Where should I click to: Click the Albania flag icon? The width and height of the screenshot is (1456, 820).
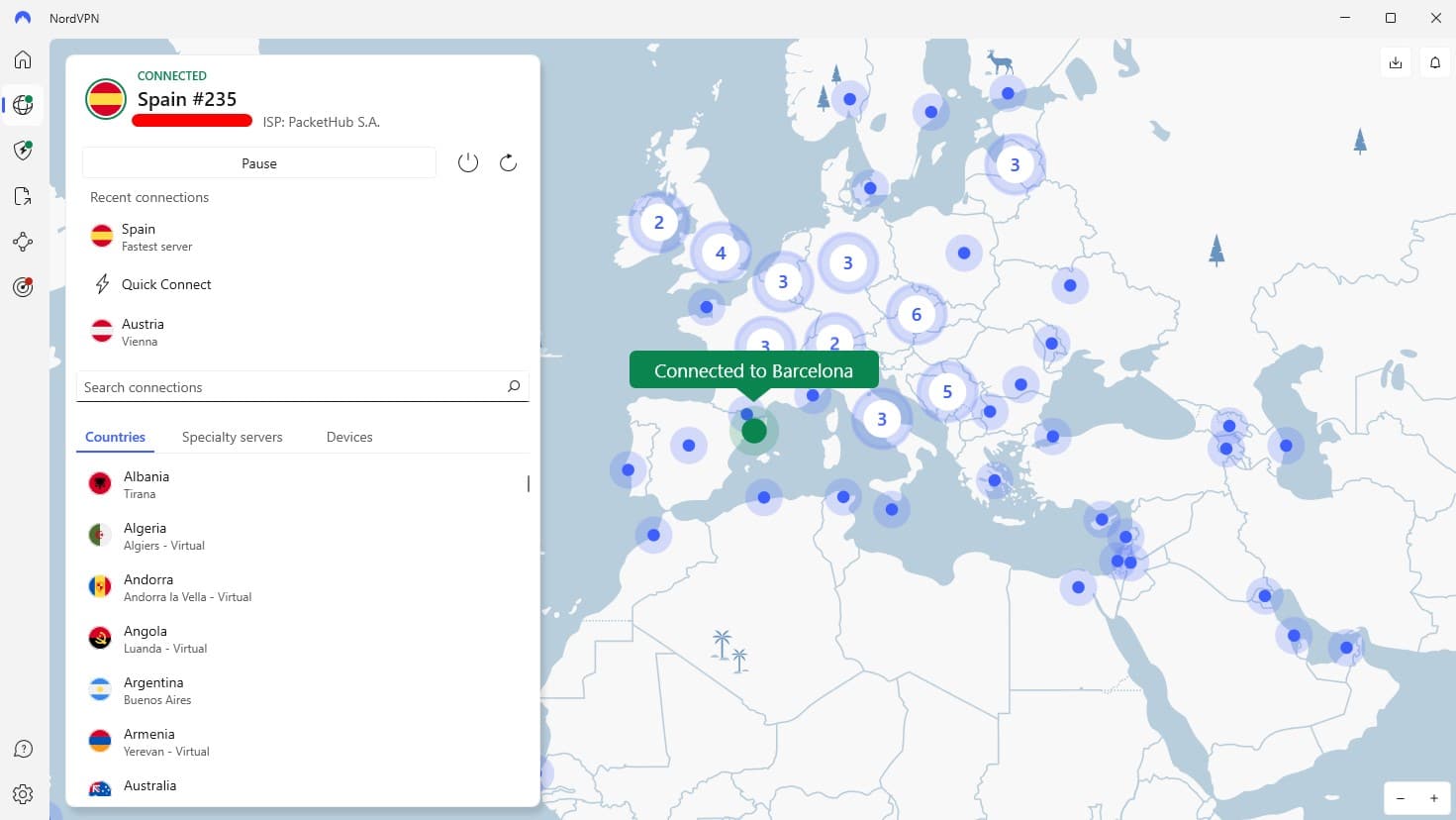tap(100, 483)
